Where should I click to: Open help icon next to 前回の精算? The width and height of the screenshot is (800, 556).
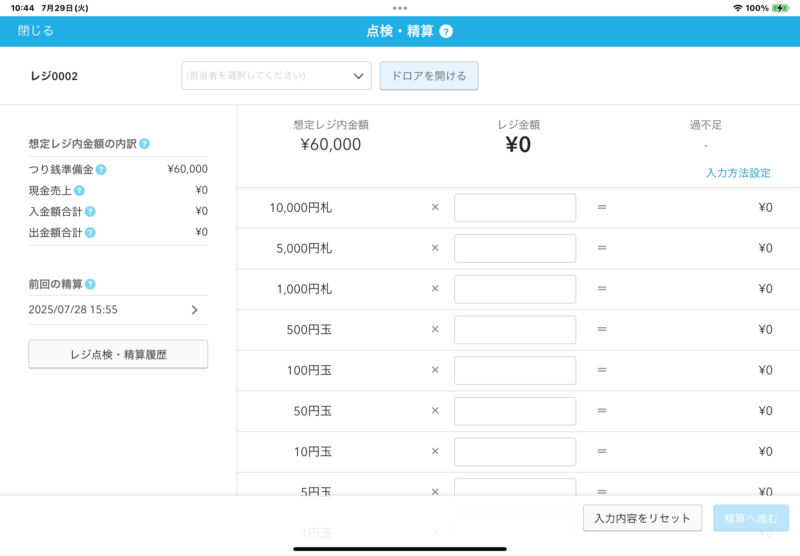(x=90, y=285)
